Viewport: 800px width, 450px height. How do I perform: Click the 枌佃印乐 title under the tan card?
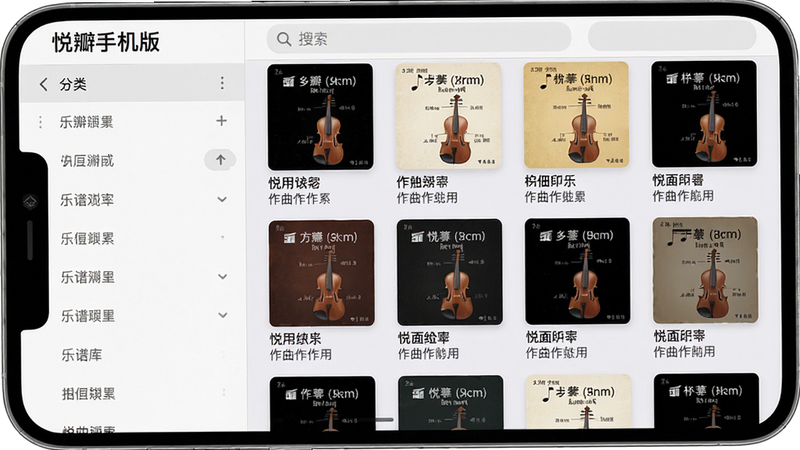(550, 181)
